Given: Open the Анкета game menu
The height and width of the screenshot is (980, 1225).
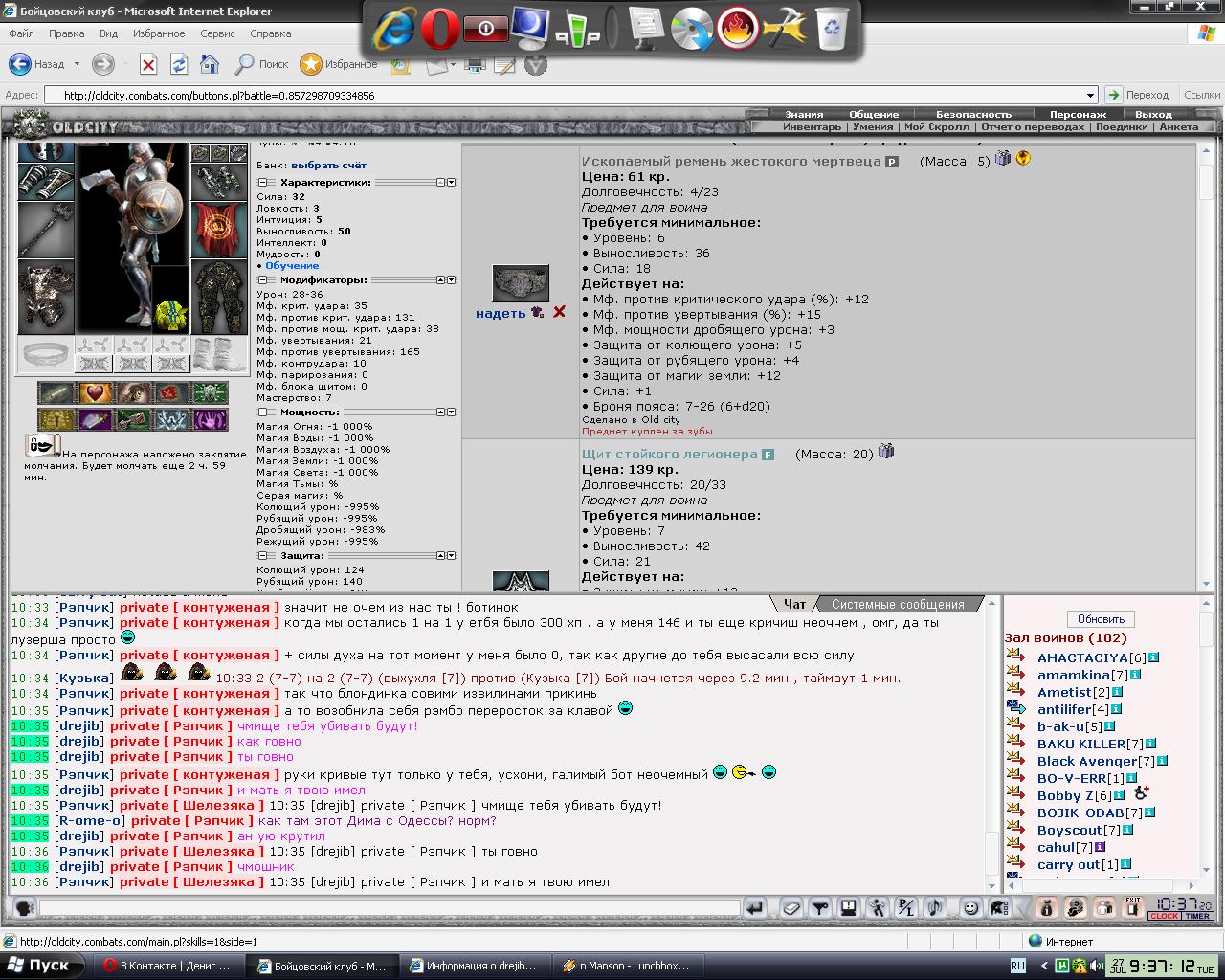Looking at the screenshot, I should 1179,126.
